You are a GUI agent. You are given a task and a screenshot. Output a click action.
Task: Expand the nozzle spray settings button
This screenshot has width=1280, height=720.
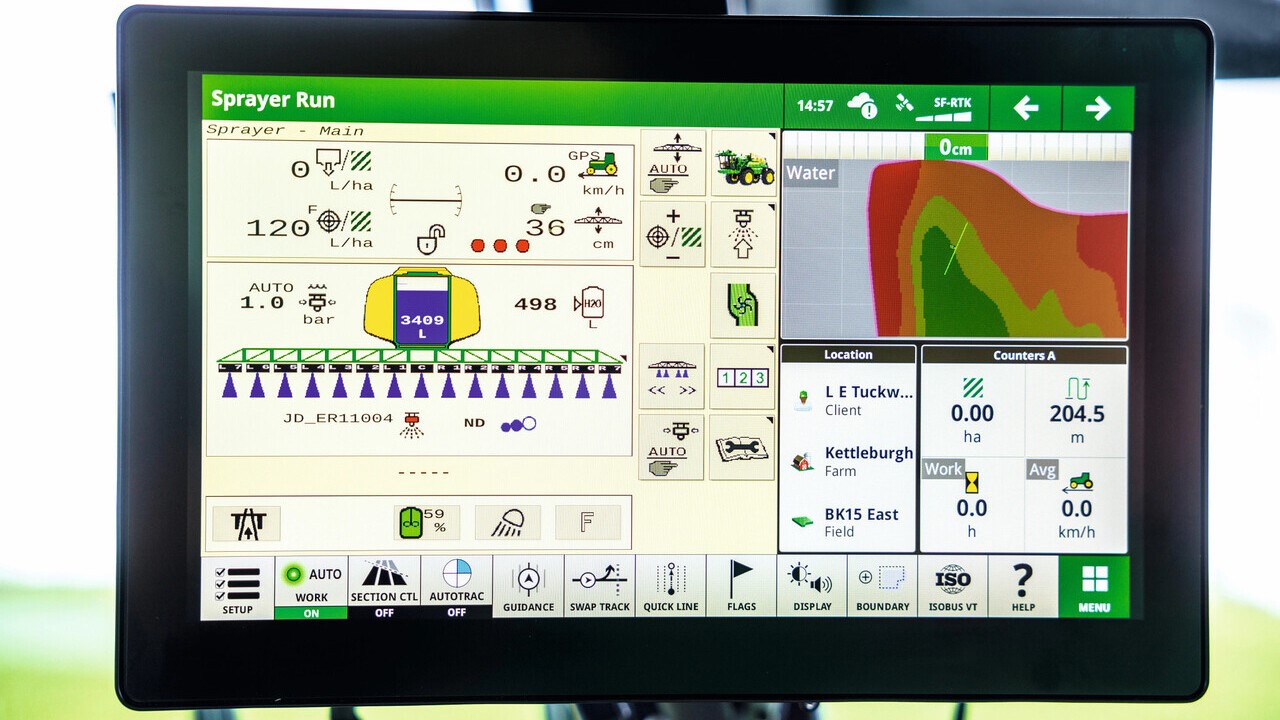point(743,234)
